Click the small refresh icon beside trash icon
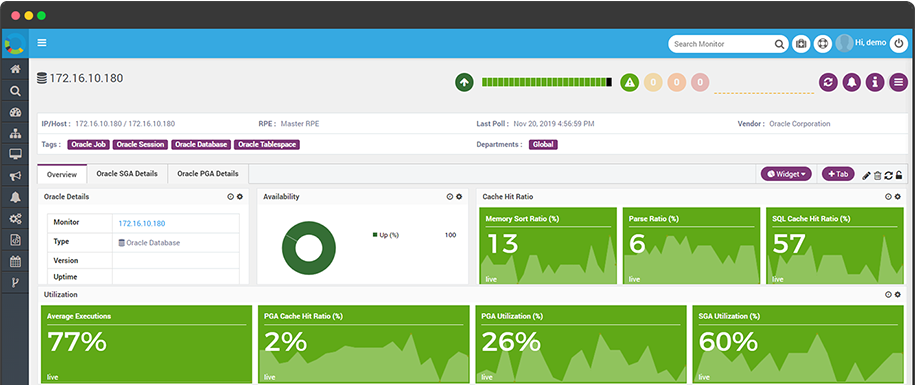This screenshot has height=385, width=916. [x=889, y=175]
